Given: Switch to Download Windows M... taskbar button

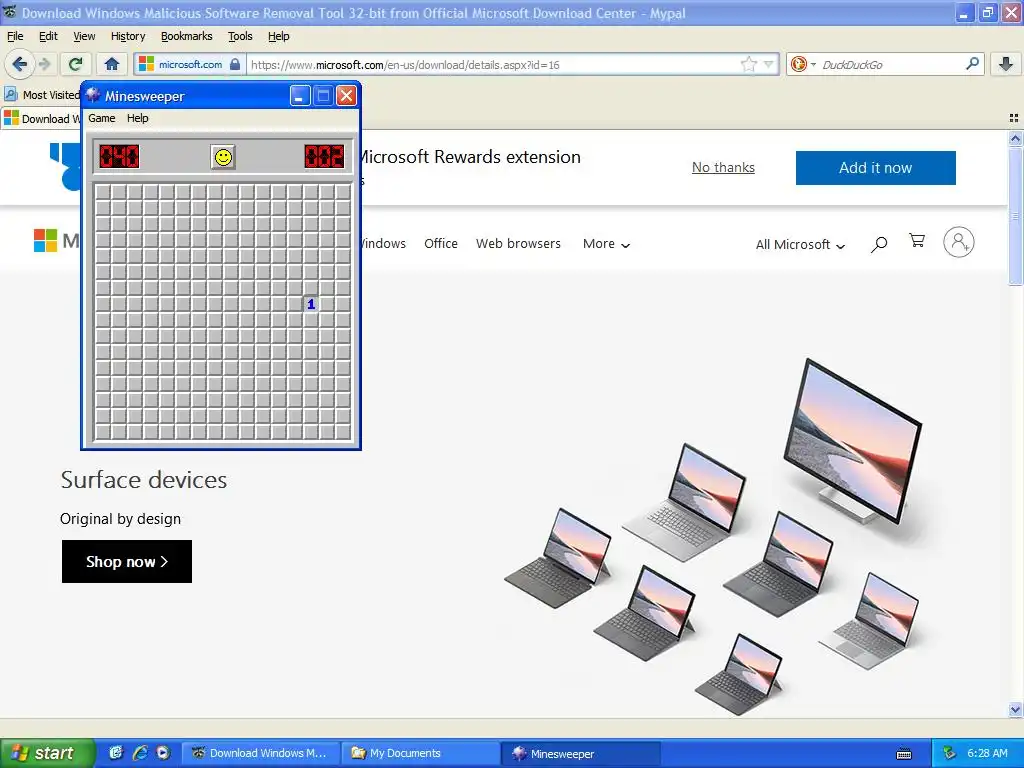Looking at the screenshot, I should 260,754.
